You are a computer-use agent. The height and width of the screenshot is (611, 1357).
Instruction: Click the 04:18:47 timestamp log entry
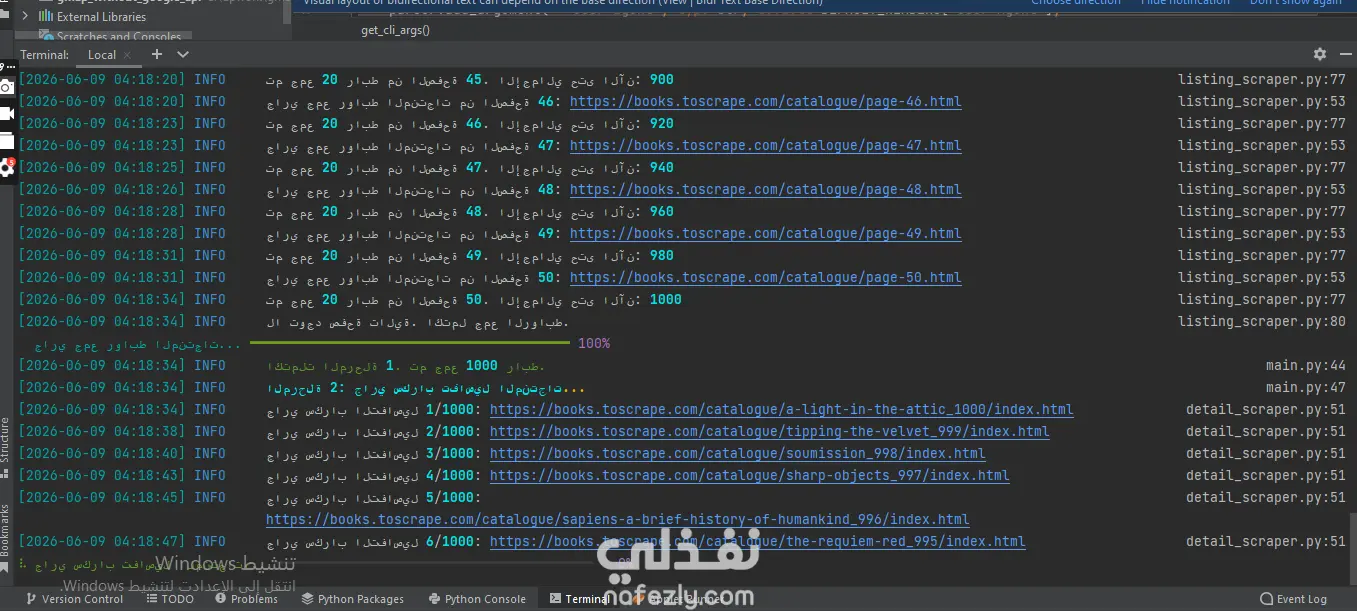pos(102,541)
